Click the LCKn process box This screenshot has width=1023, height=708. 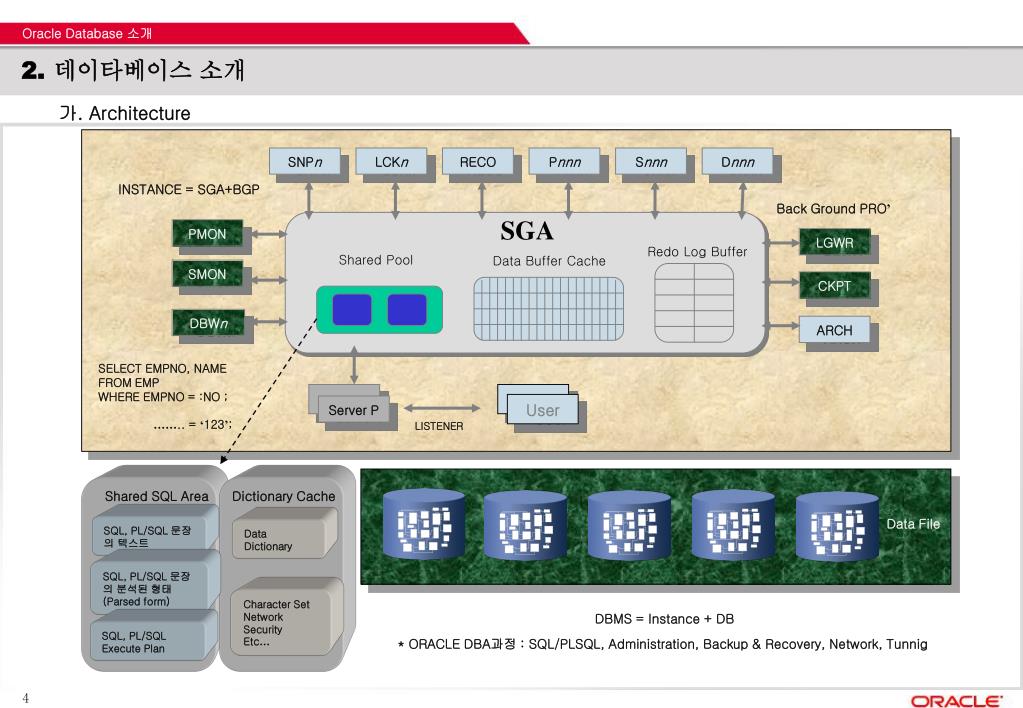(391, 162)
